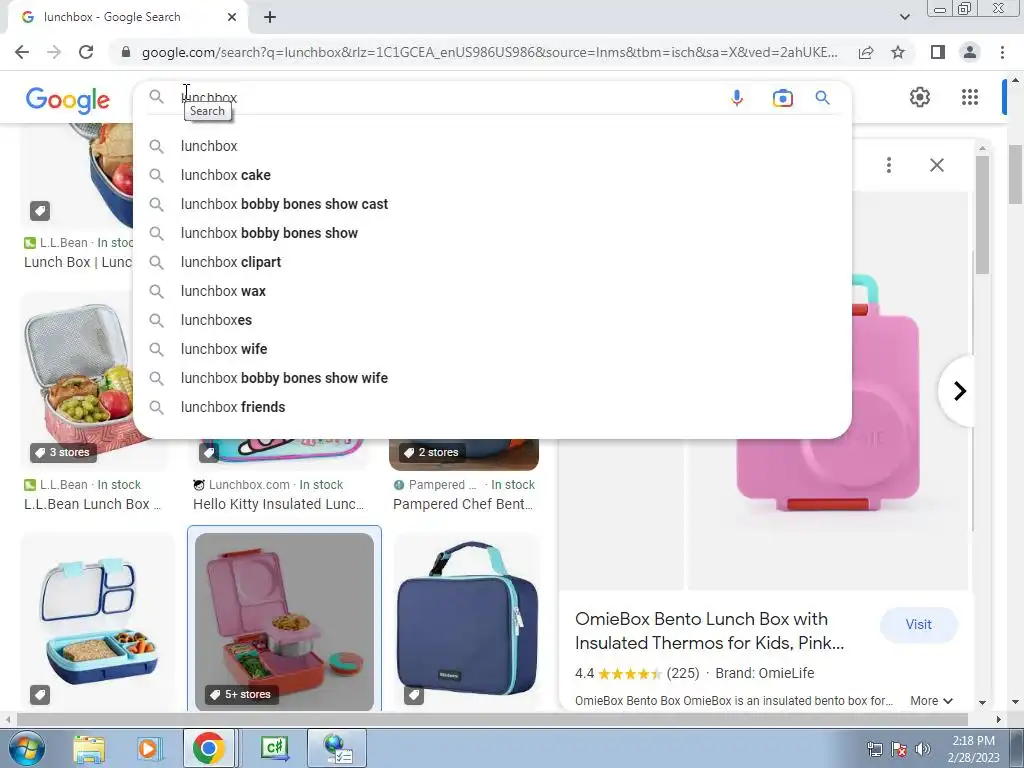The width and height of the screenshot is (1024, 768).
Task: Click the 3 stores product tag badge
Action: pos(61,453)
